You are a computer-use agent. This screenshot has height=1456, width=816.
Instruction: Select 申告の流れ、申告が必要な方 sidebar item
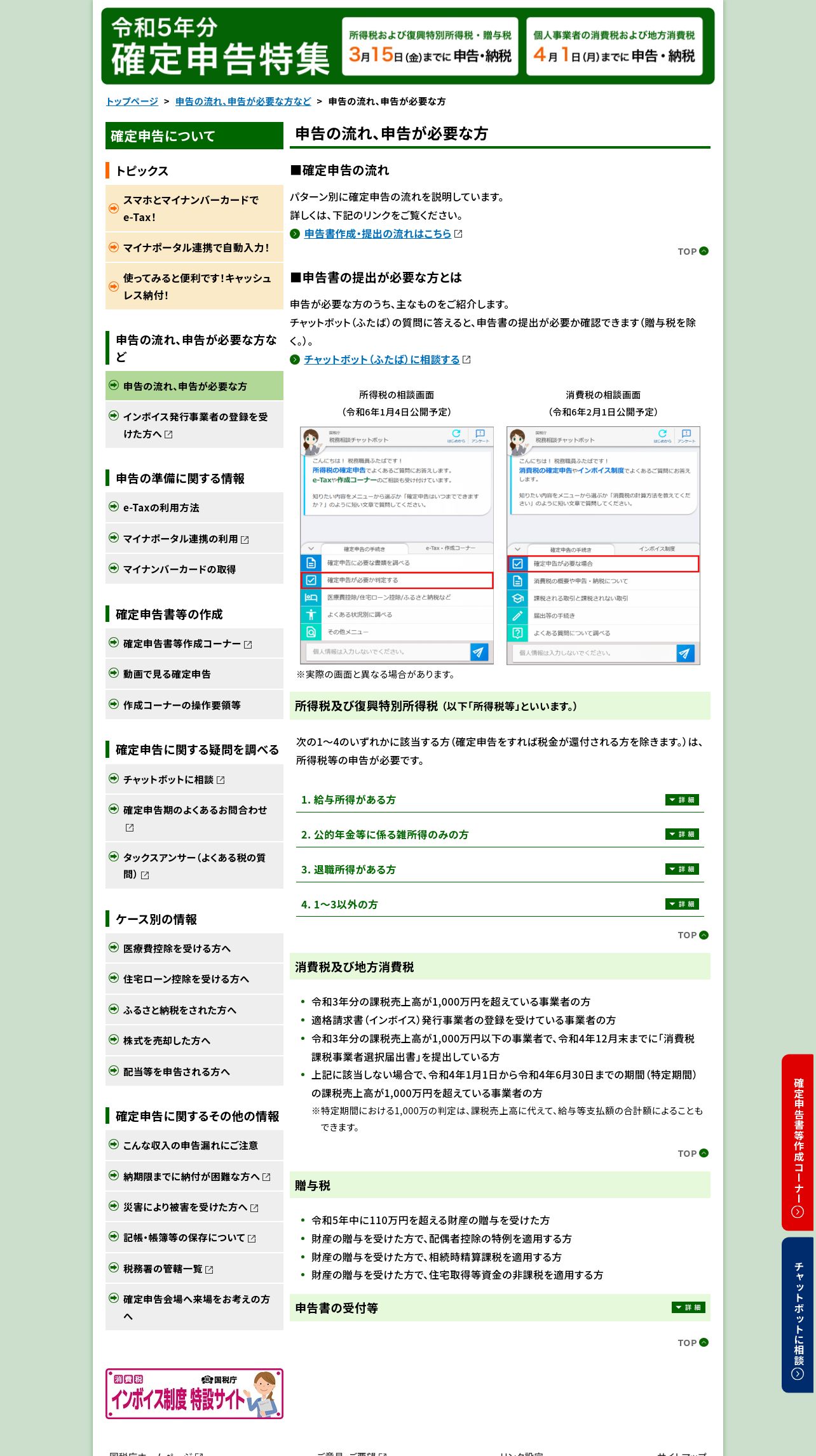(x=194, y=386)
